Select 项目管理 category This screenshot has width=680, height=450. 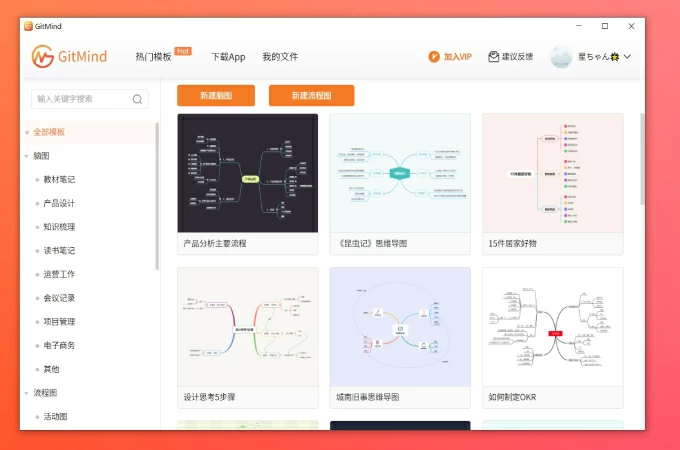pyautogui.click(x=59, y=322)
